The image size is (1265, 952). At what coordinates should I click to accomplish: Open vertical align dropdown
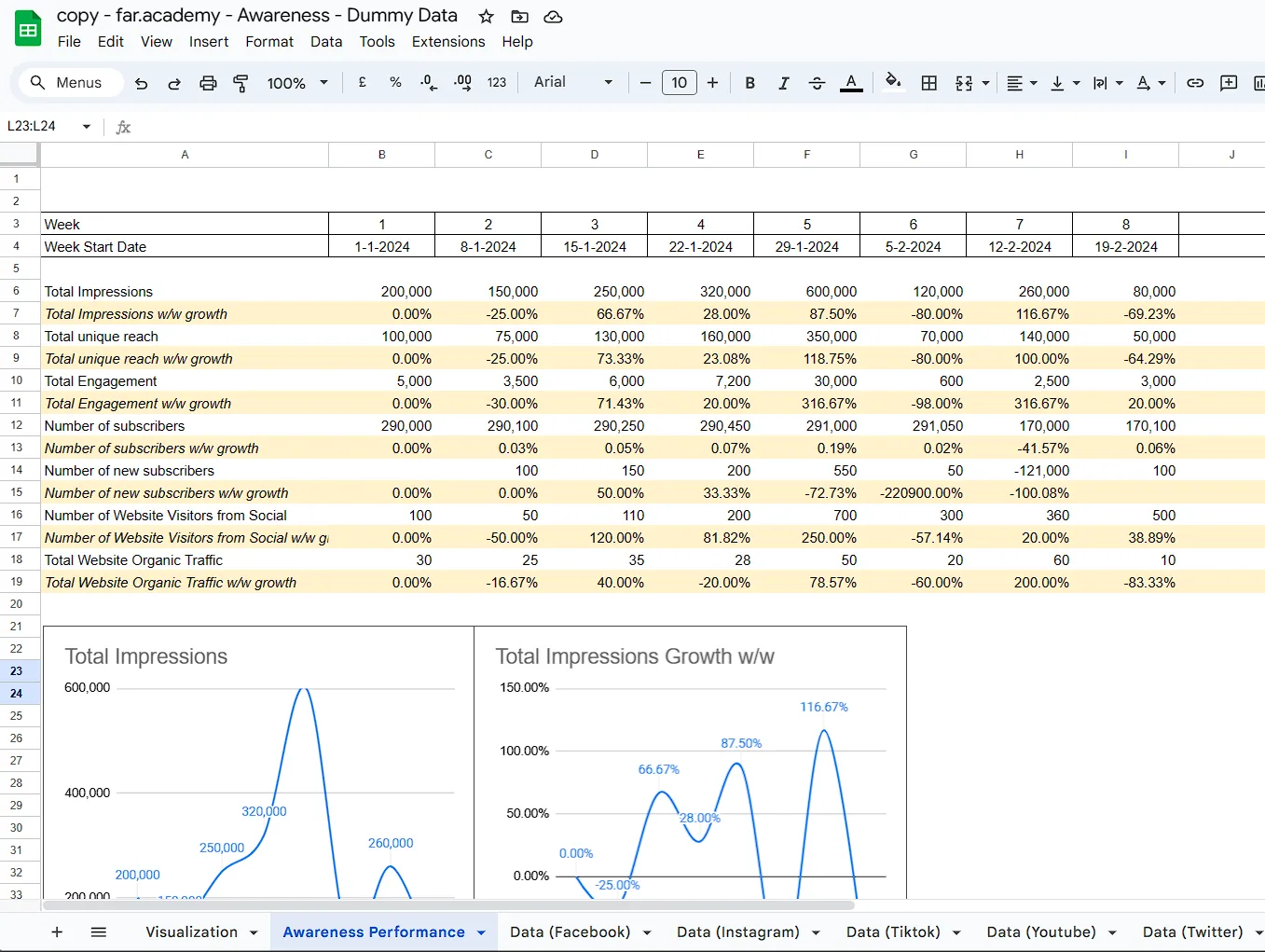(x=1065, y=83)
